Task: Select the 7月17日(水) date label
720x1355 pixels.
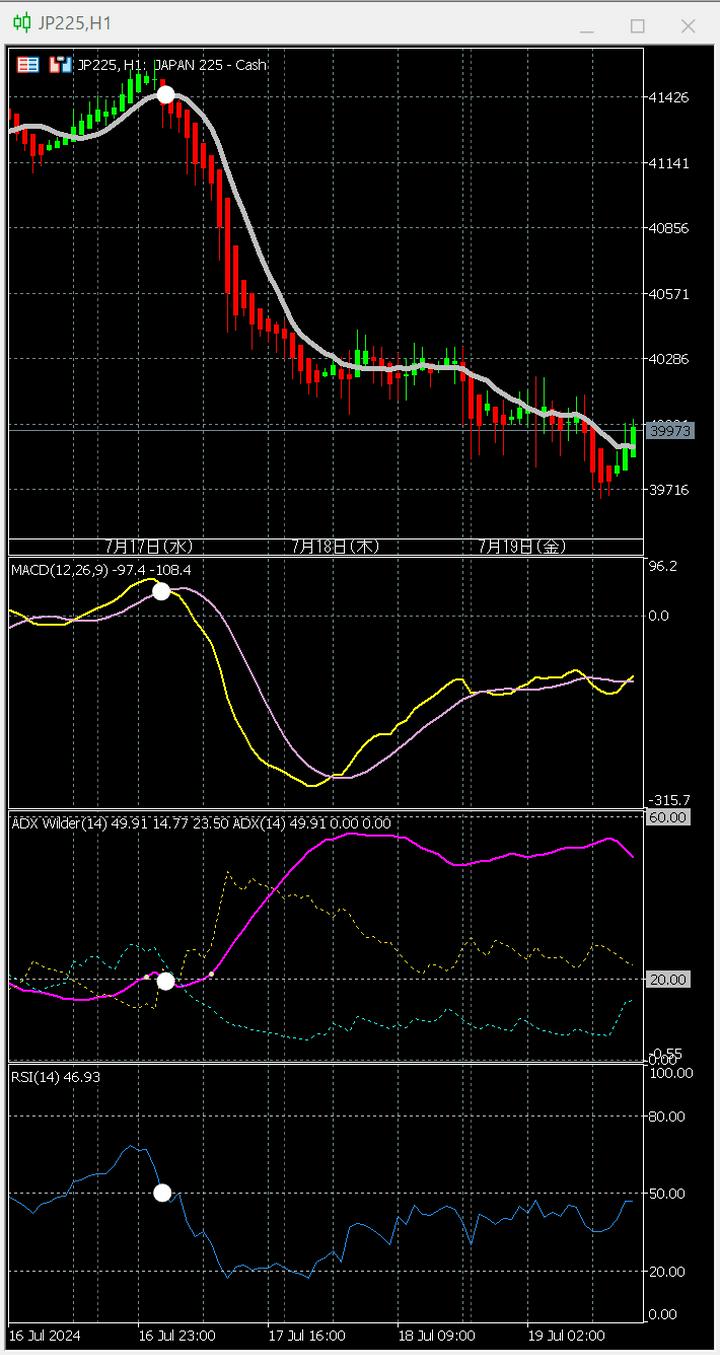Action: (x=148, y=546)
